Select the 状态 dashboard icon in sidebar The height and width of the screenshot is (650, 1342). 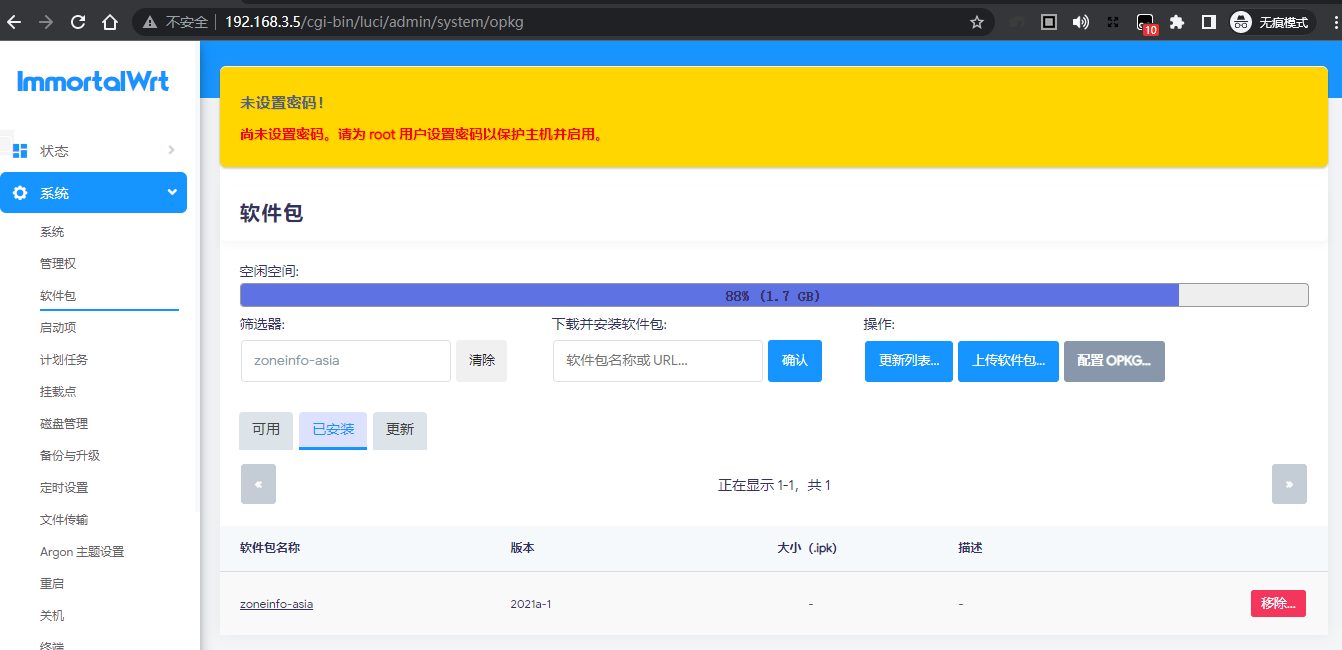pos(20,150)
